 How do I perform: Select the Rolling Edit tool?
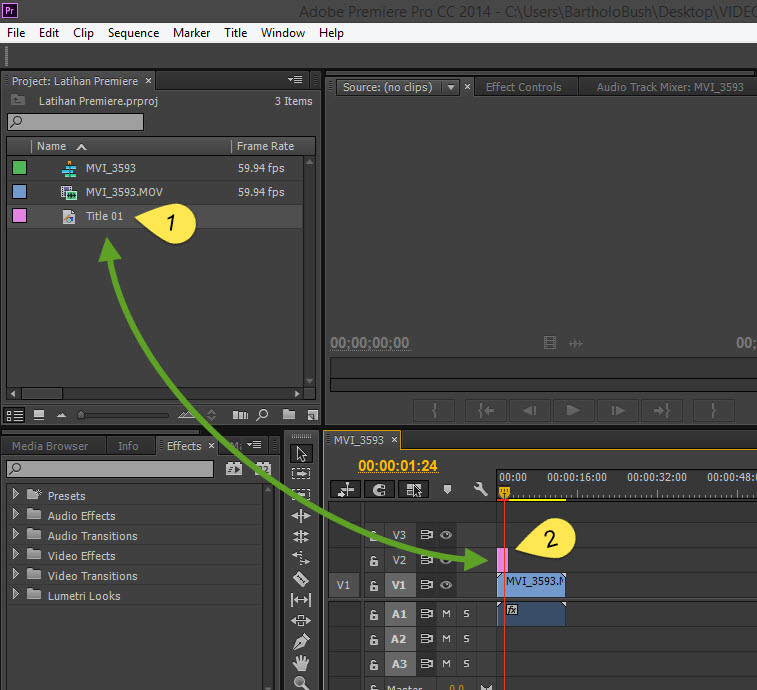301,536
